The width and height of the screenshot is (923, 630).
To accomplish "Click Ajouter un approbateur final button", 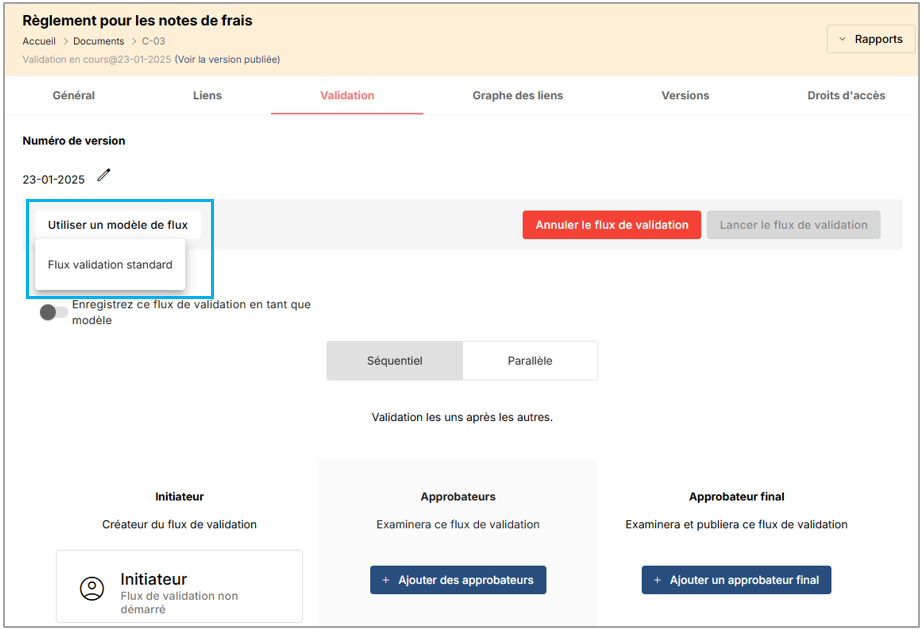I will coord(736,580).
